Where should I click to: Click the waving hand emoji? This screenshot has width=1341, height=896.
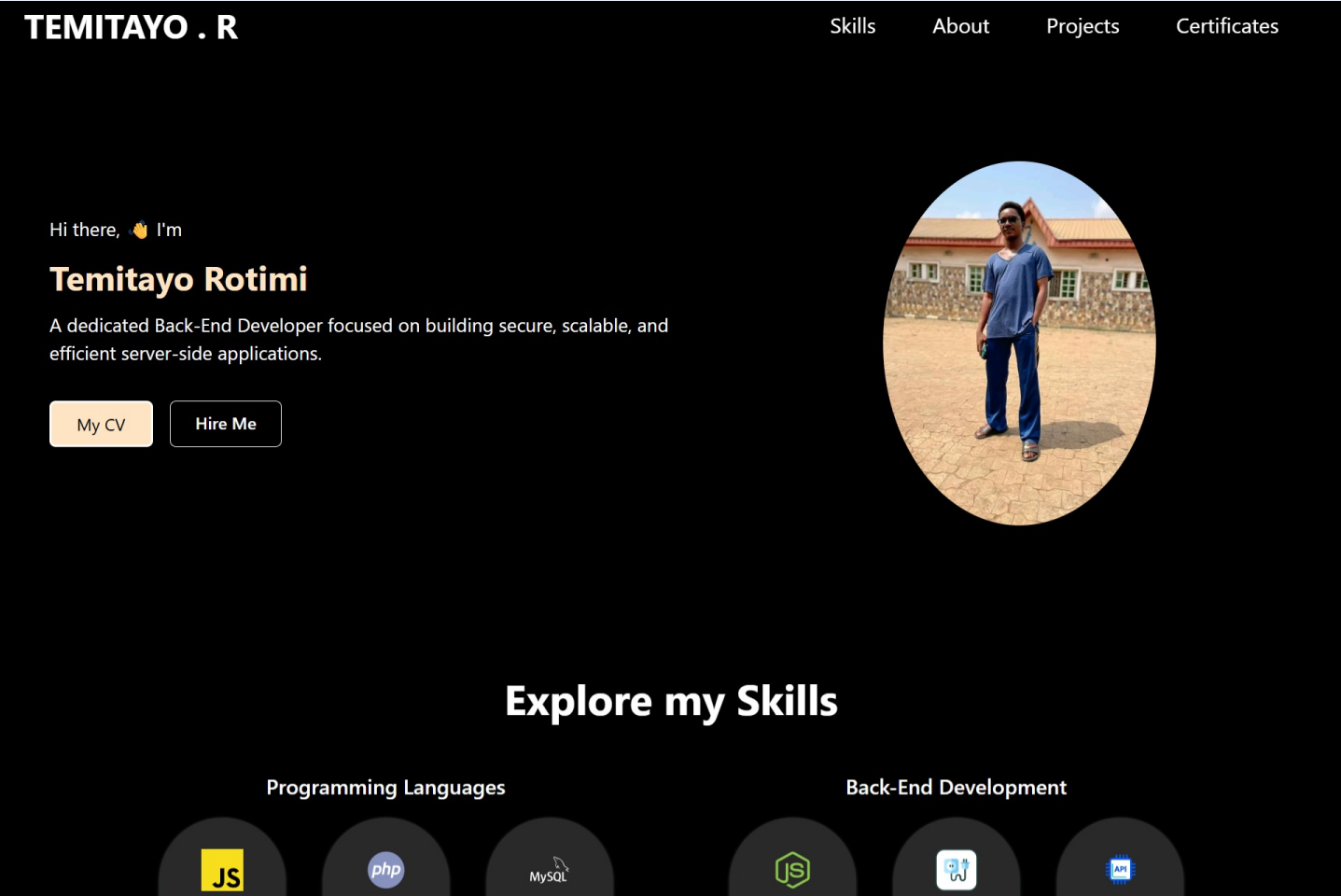(139, 230)
